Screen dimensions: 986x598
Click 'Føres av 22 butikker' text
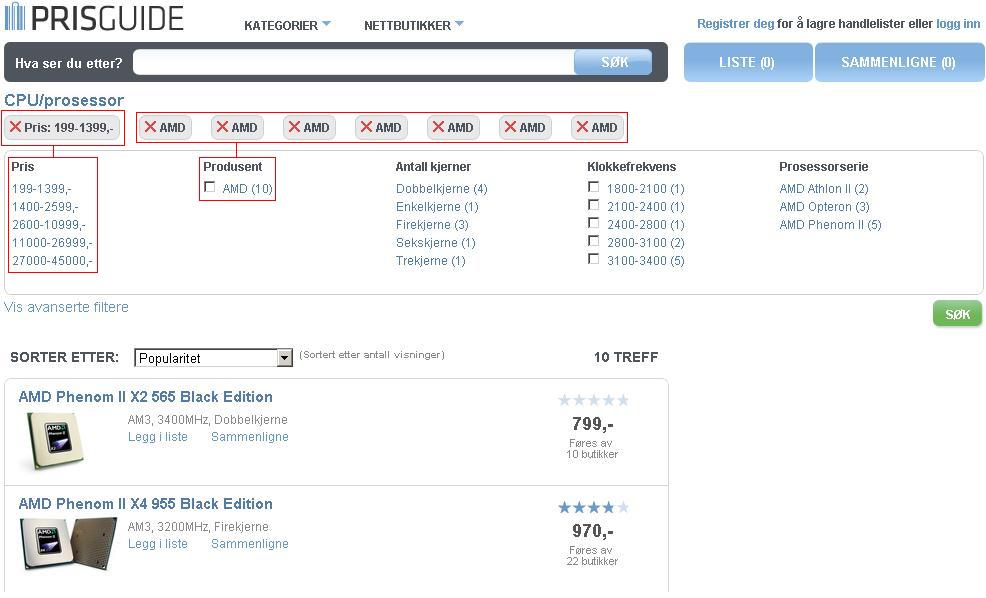click(x=592, y=555)
